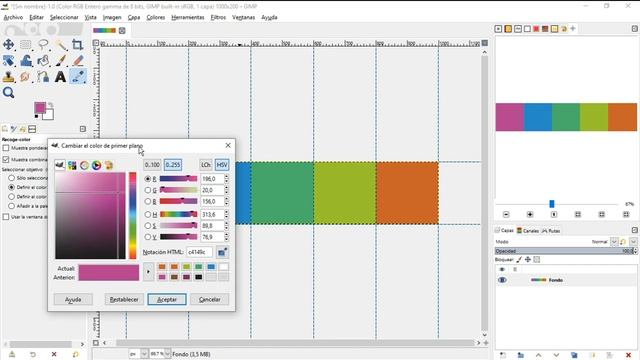
Task: Select the Zoom magnifier tool
Action: point(8,93)
